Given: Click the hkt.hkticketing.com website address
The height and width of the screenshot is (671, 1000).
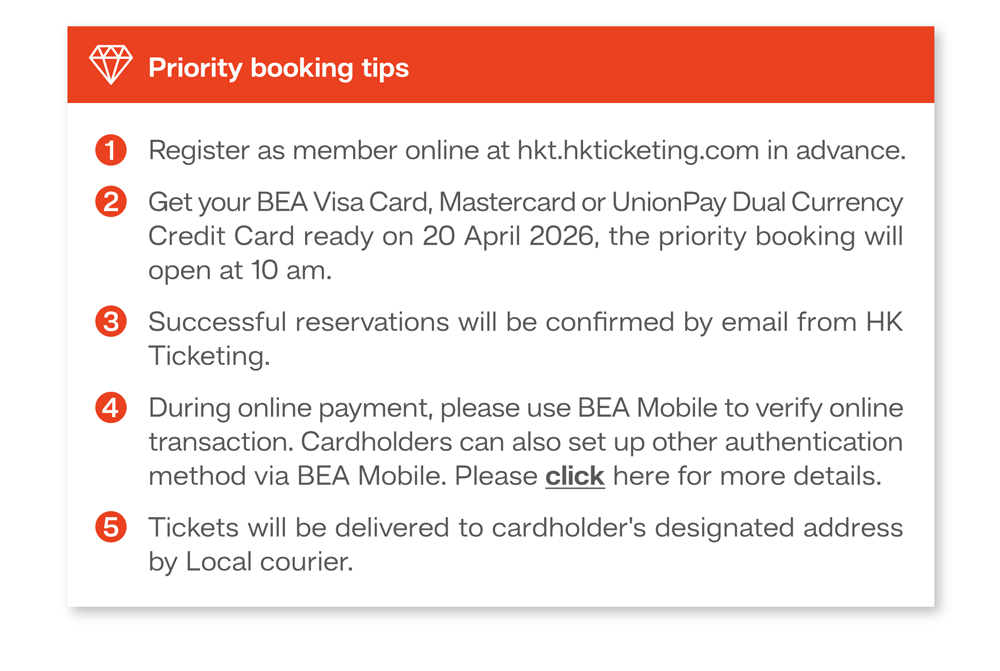Looking at the screenshot, I should click(638, 151).
